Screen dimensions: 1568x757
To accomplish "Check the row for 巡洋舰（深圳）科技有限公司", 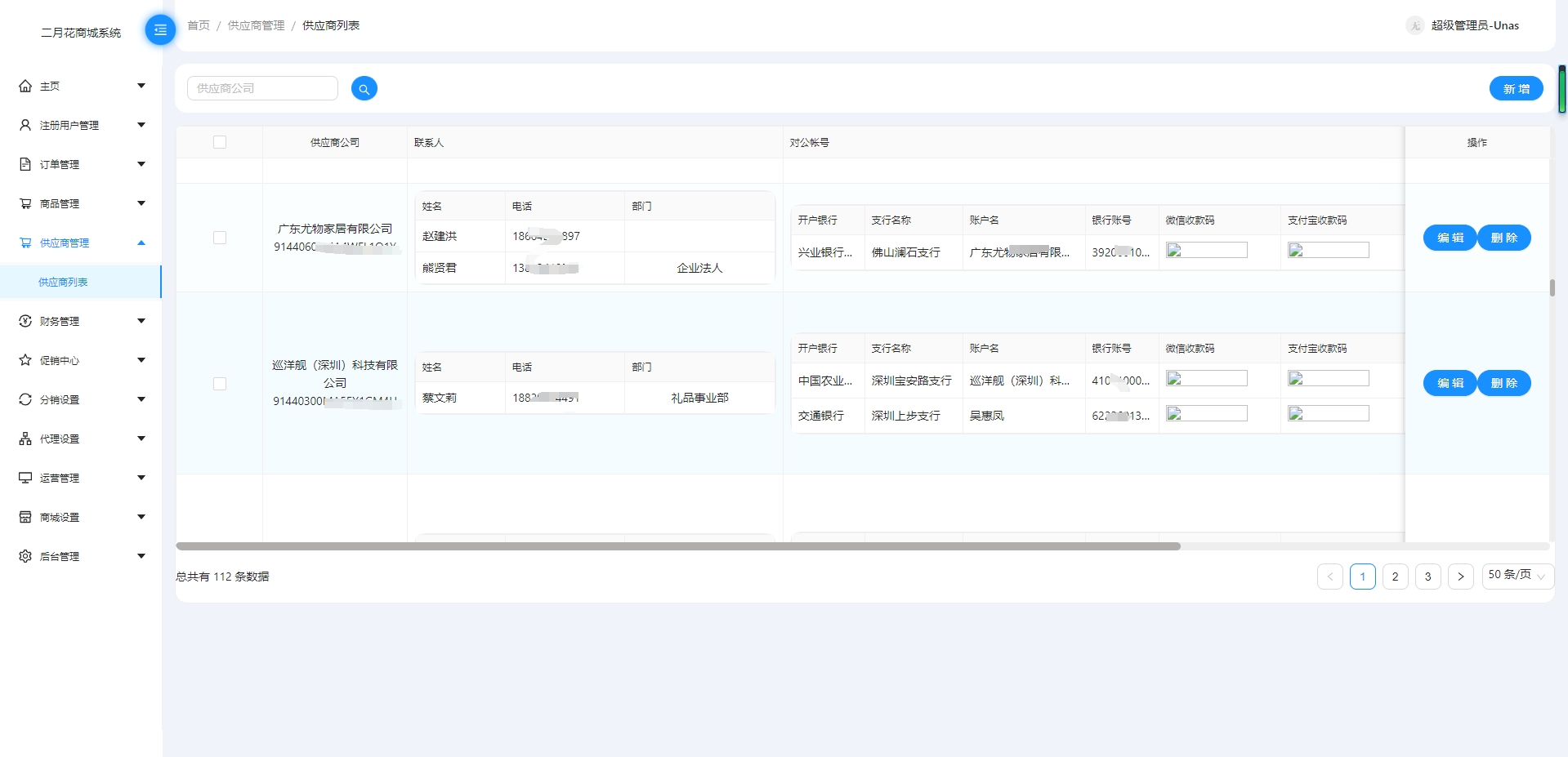I will tap(220, 384).
